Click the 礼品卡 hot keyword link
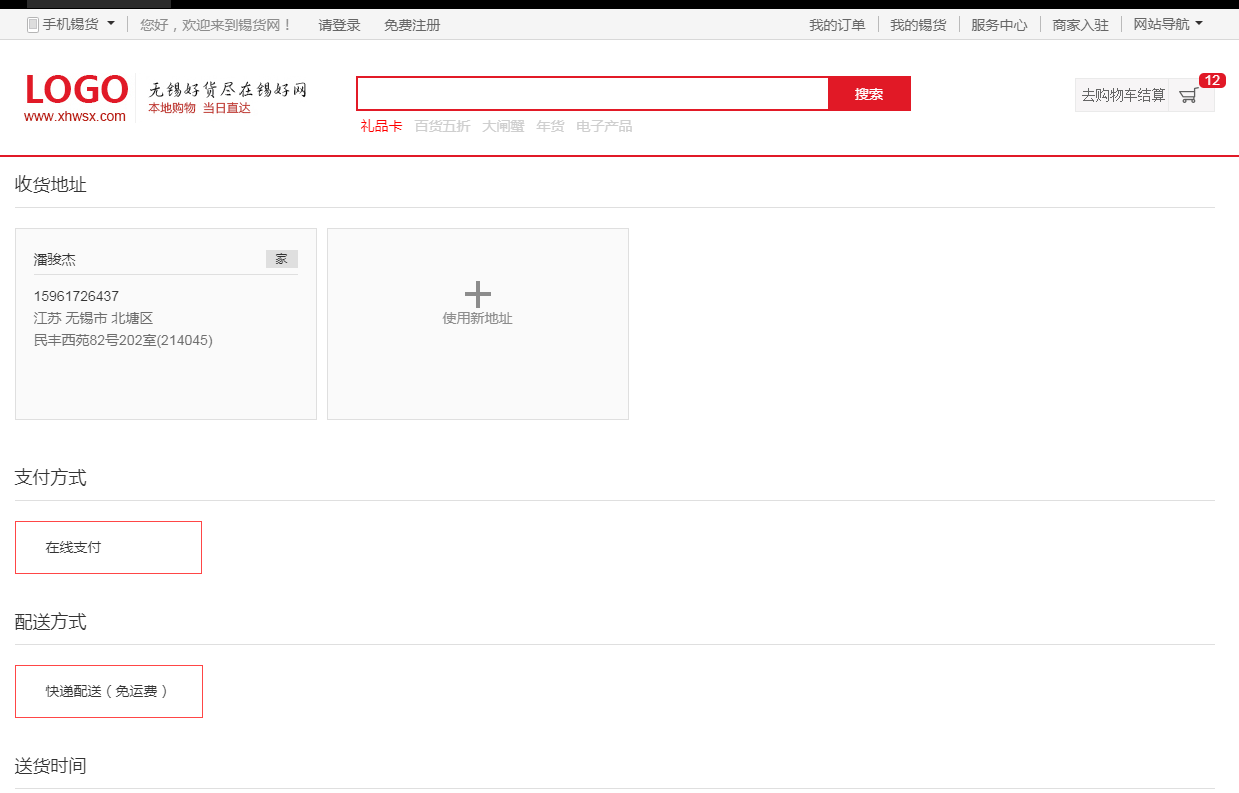The image size is (1239, 793). [381, 126]
